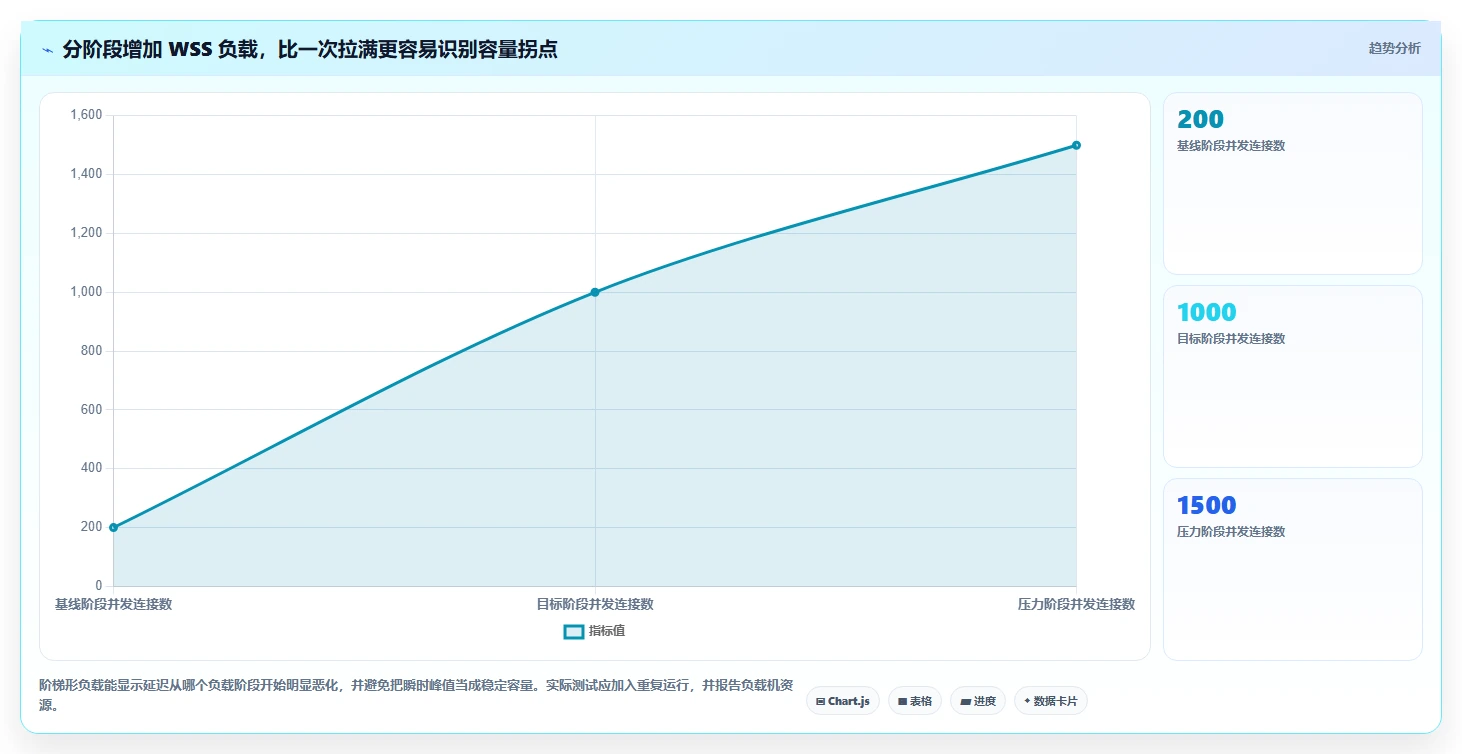Click the 200 value in the baseline card
Image resolution: width=1462 pixels, height=754 pixels.
[1200, 120]
